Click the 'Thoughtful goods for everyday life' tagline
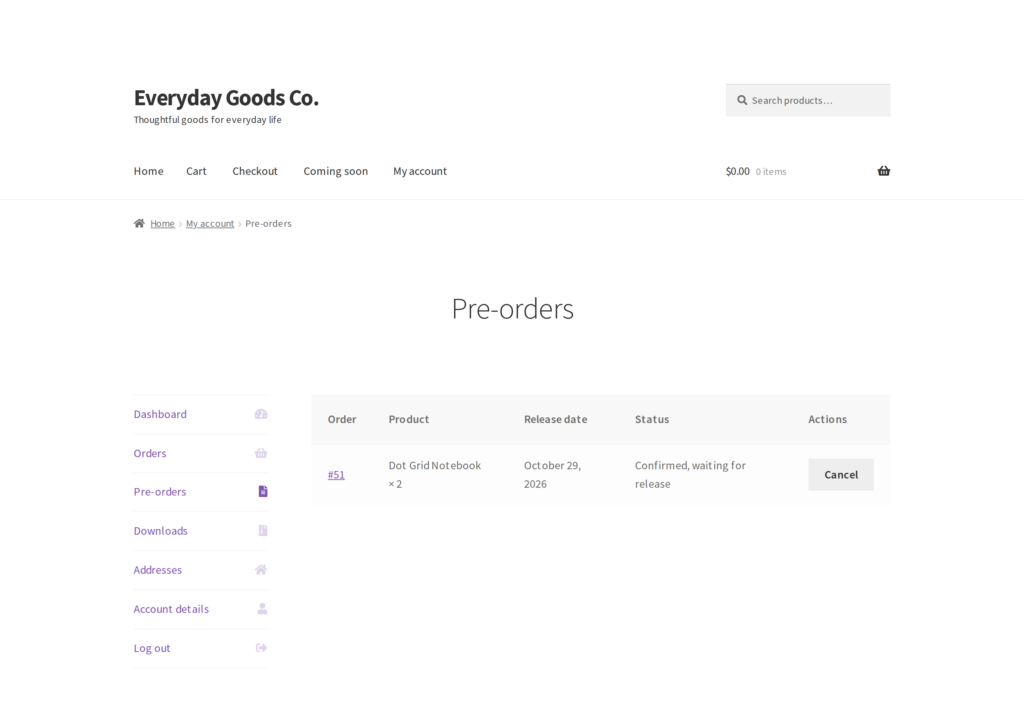1024x711 pixels. click(x=208, y=119)
